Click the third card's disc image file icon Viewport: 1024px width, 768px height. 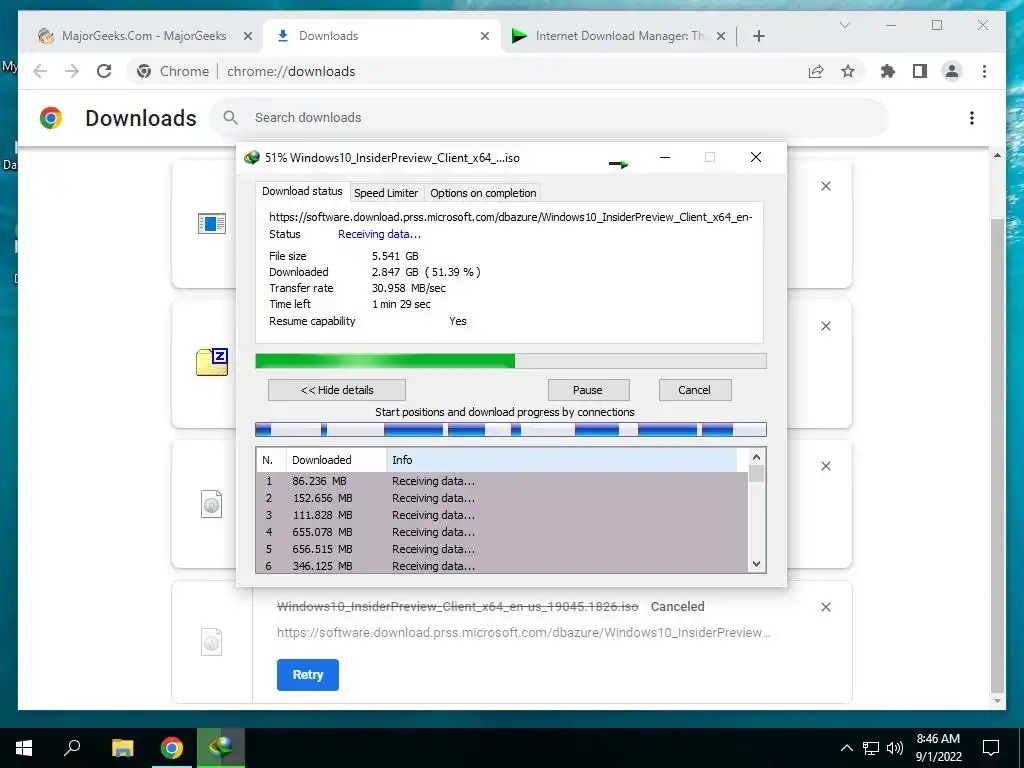tap(212, 504)
